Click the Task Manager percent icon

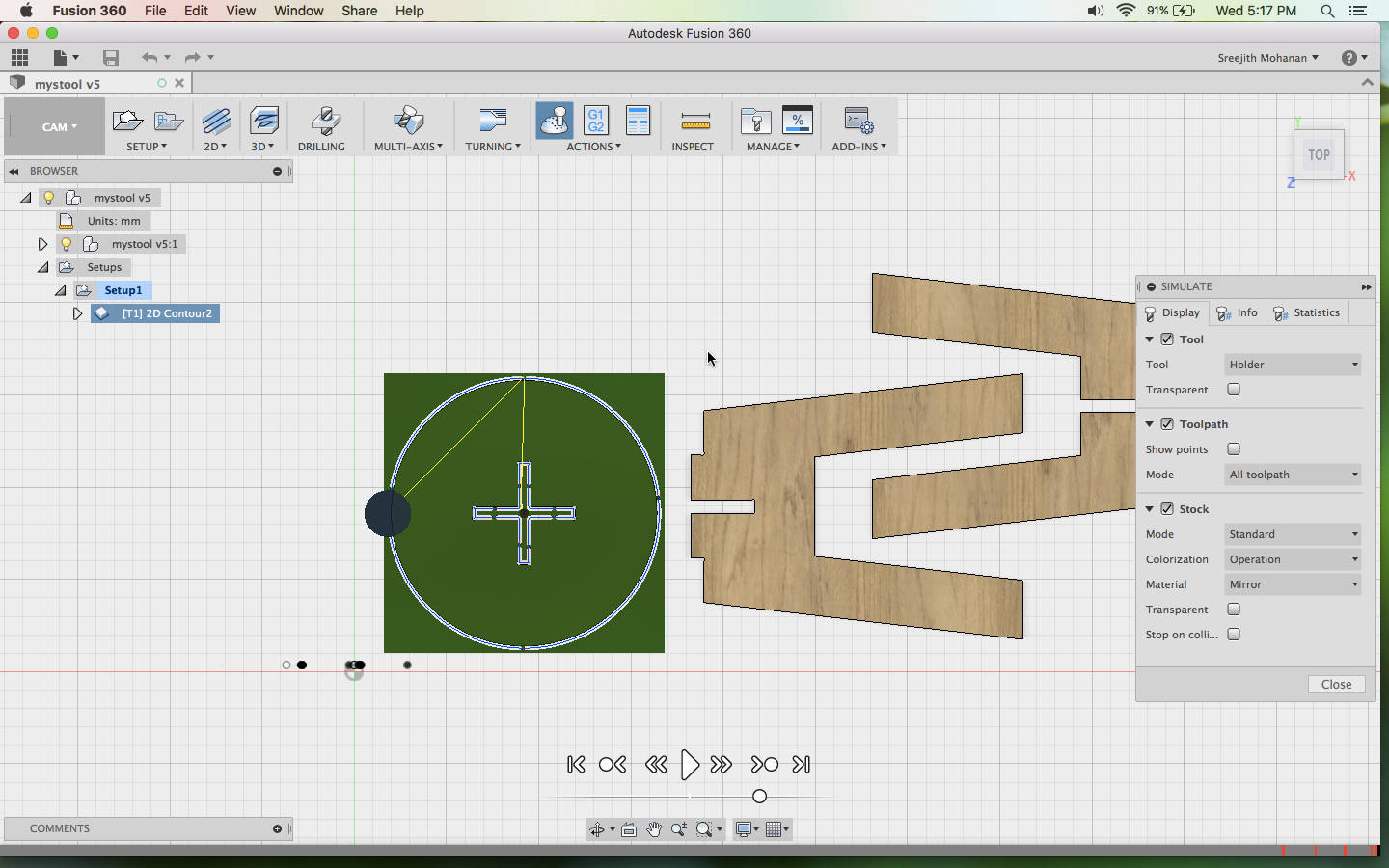pos(797,121)
